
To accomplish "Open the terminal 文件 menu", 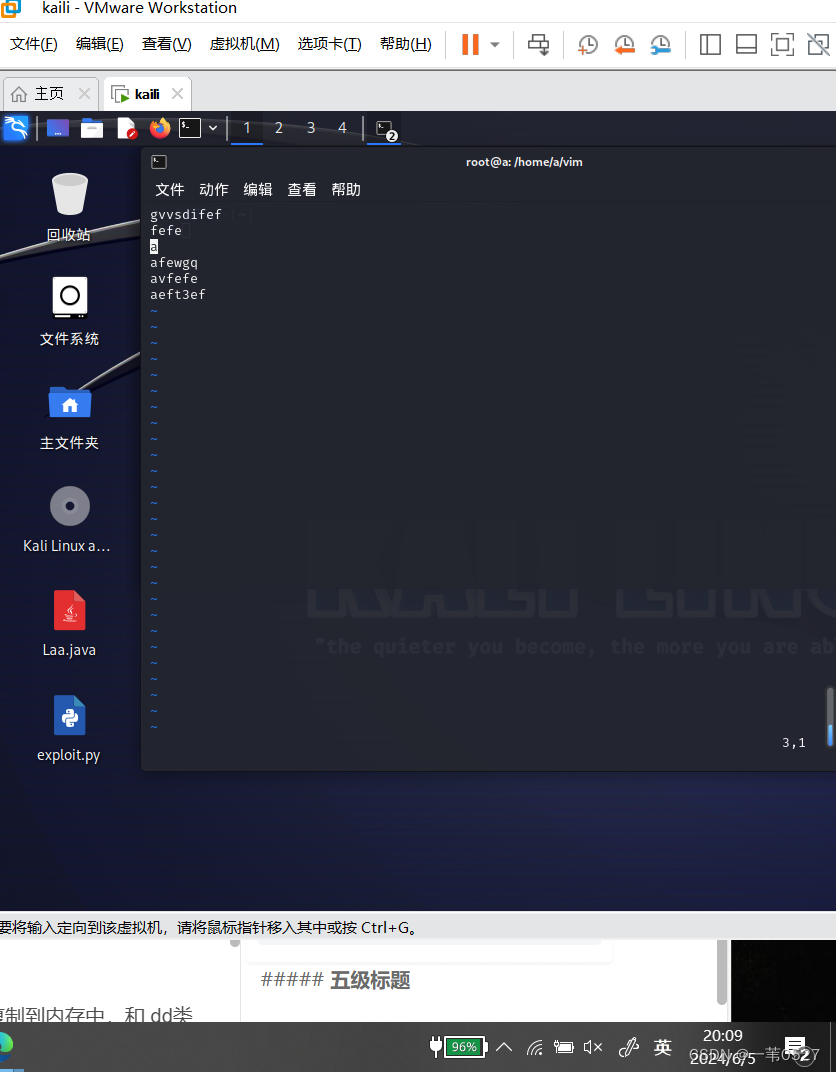I will 170,189.
